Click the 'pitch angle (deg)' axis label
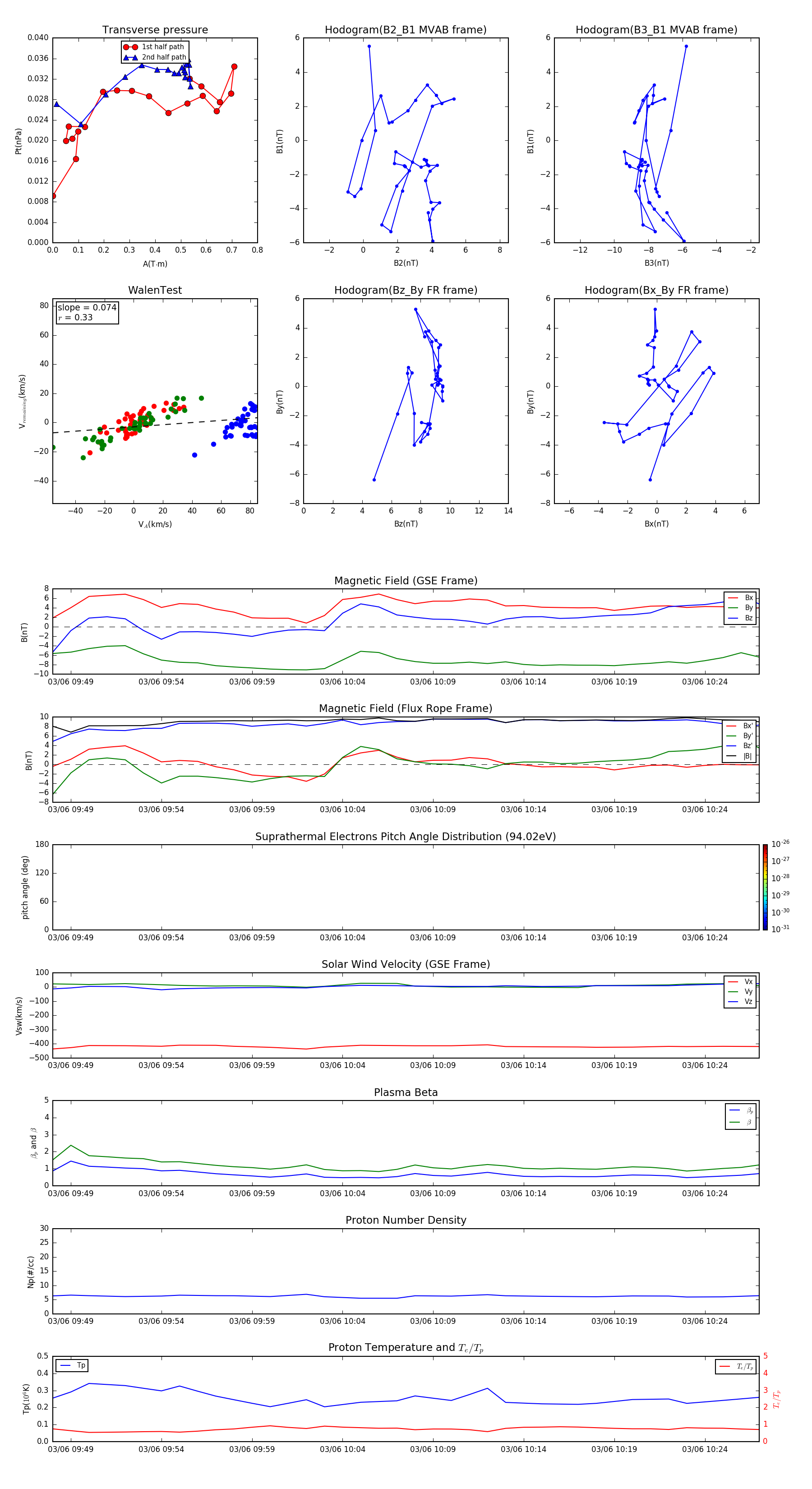812x1489 pixels. (x=25, y=887)
